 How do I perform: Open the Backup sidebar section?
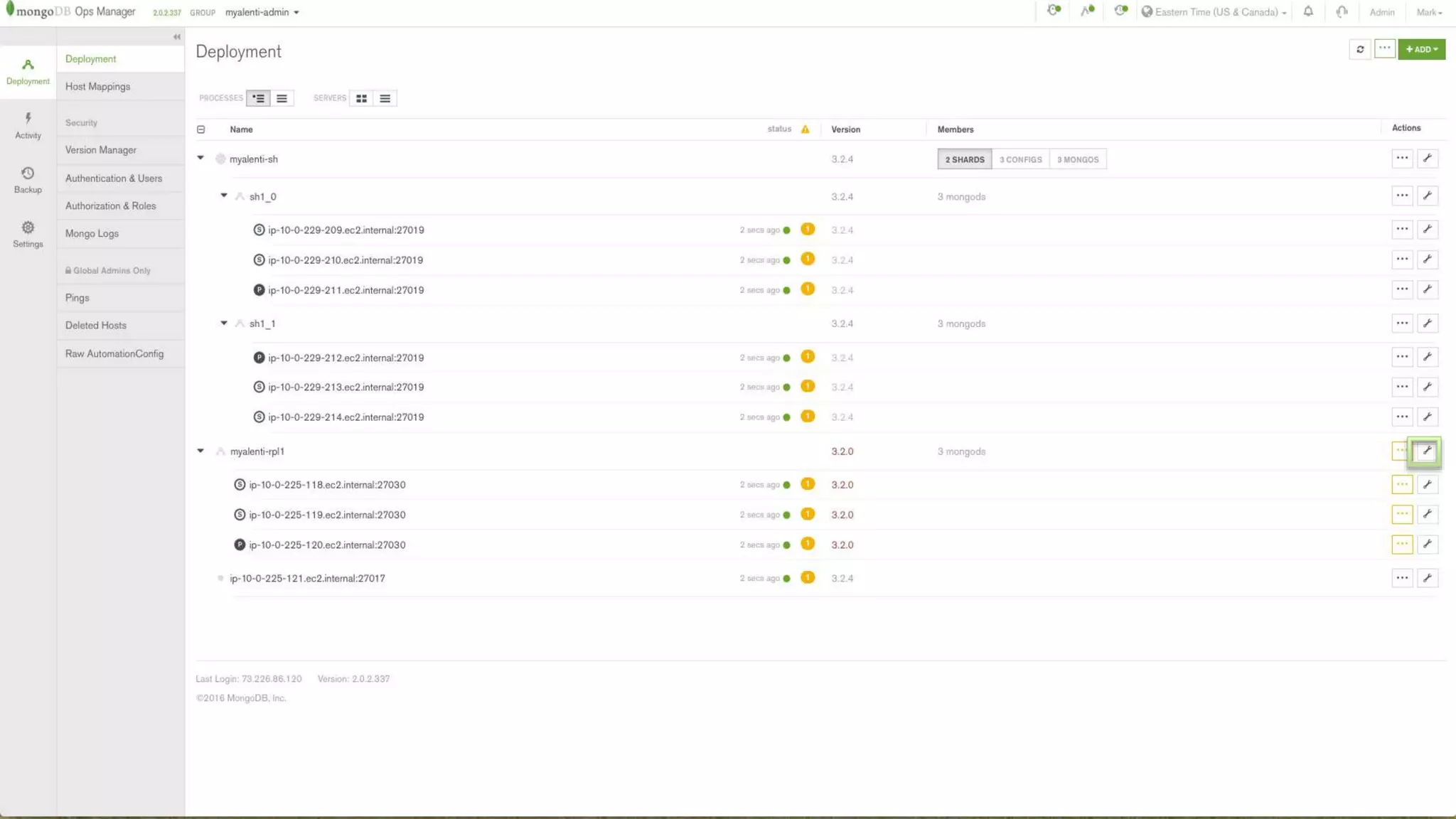[x=28, y=179]
